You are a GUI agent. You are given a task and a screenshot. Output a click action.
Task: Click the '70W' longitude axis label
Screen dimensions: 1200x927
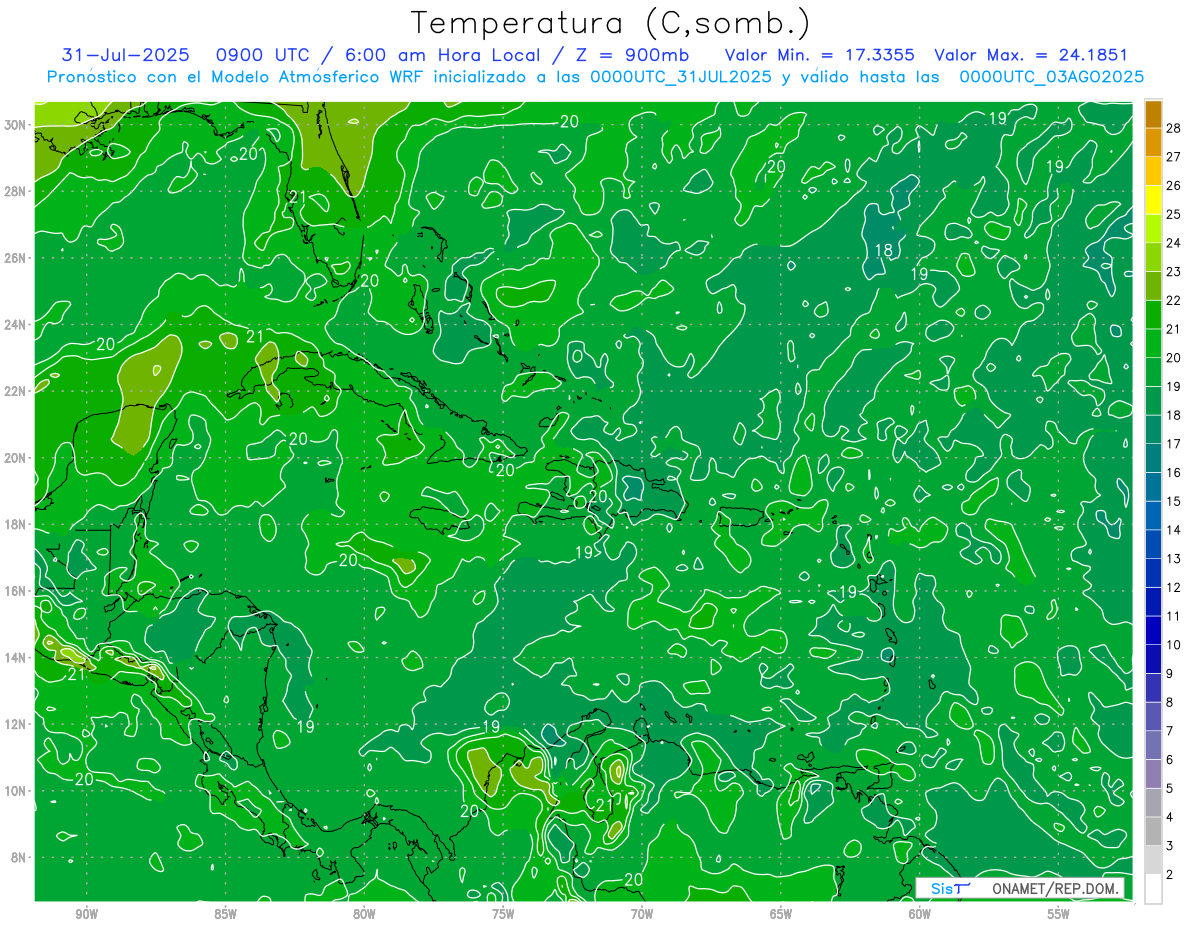(642, 915)
